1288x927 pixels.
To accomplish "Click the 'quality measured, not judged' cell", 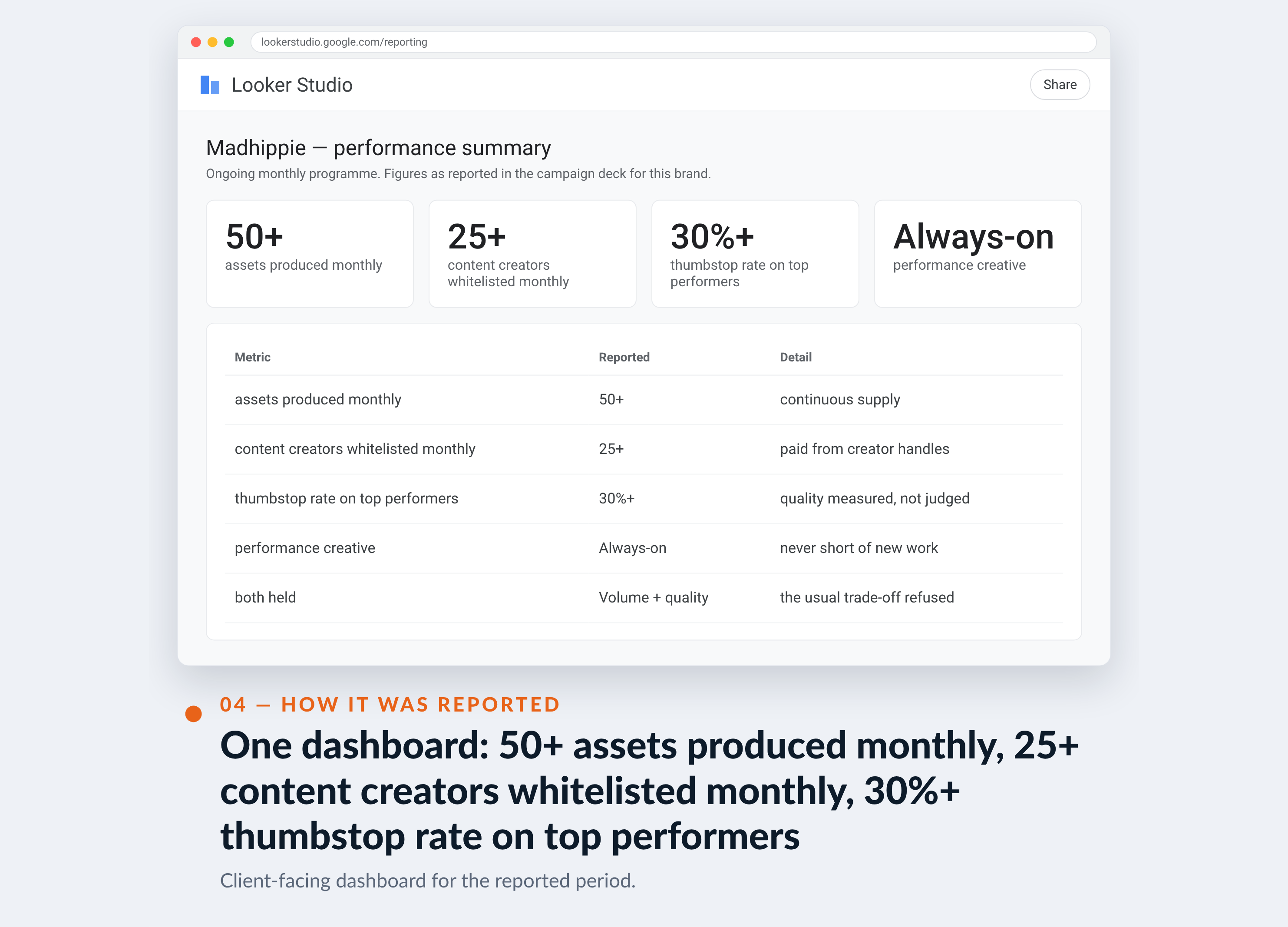I will (874, 498).
